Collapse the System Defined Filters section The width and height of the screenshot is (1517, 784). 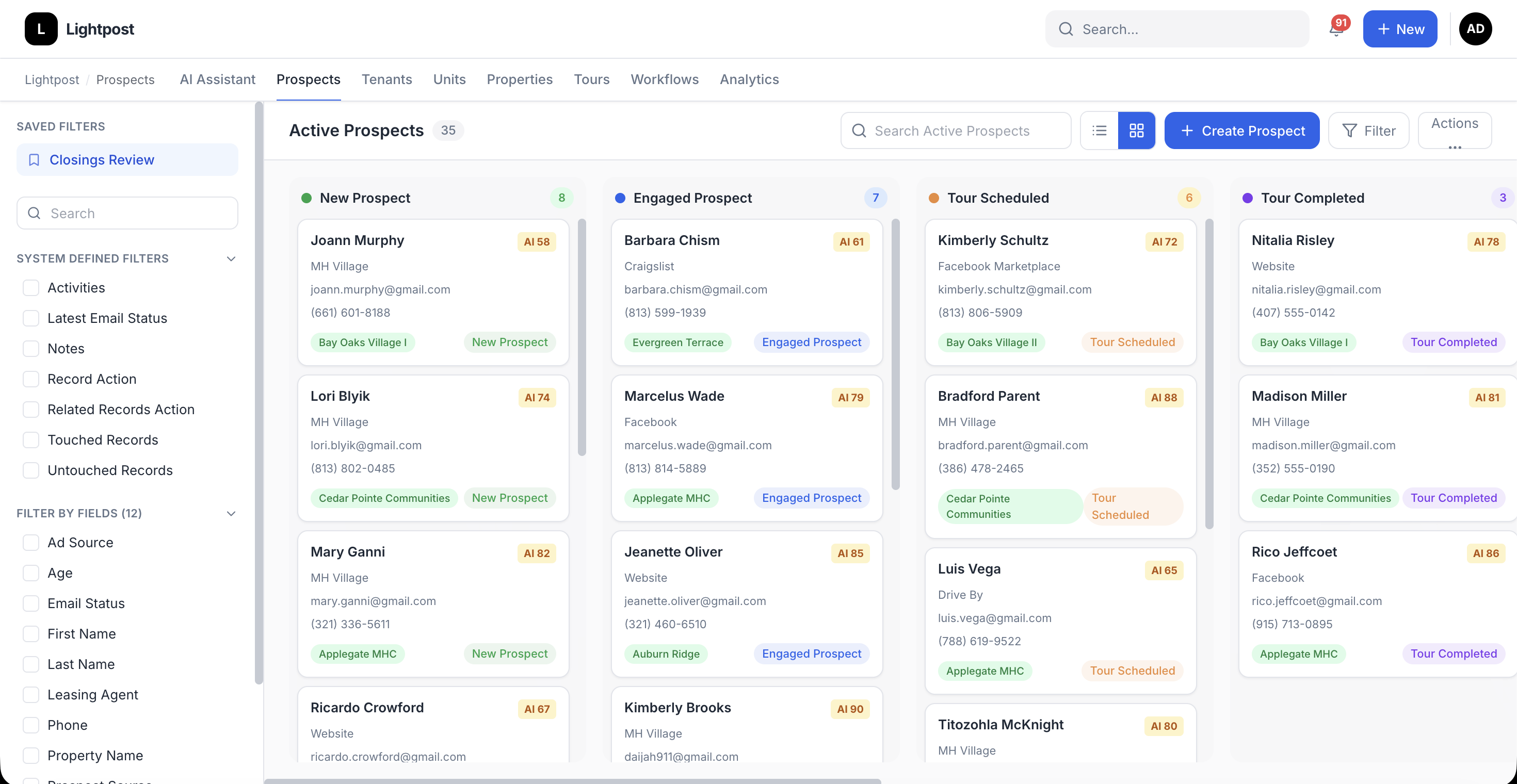pyautogui.click(x=231, y=259)
